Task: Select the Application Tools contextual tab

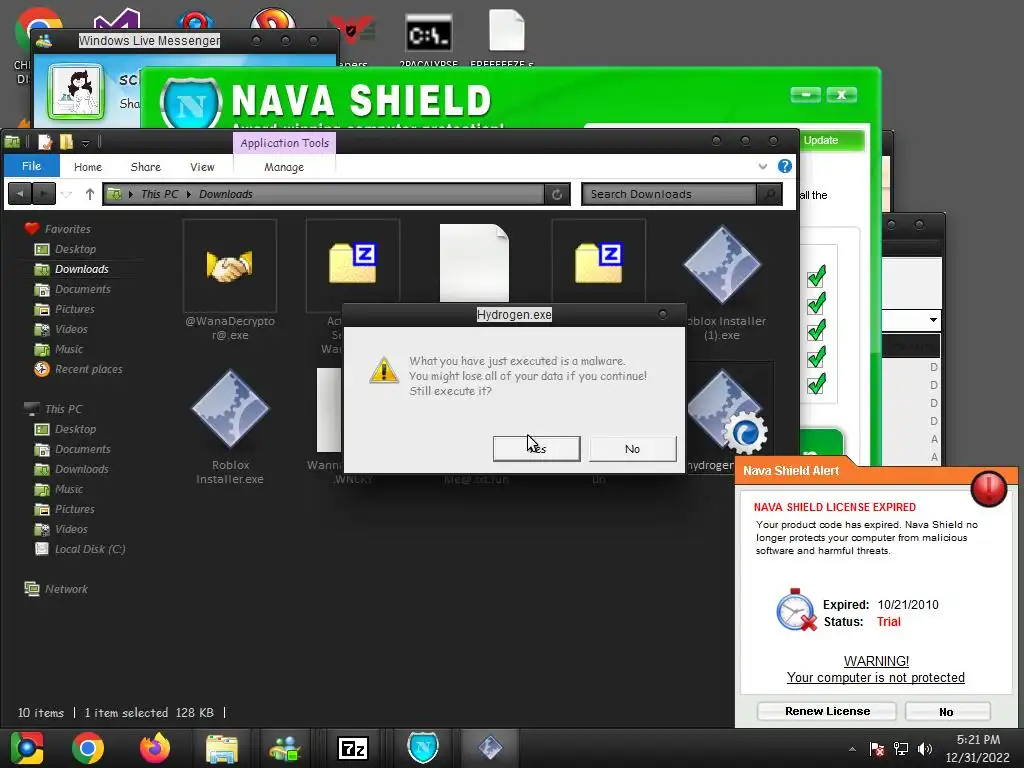Action: (x=284, y=143)
